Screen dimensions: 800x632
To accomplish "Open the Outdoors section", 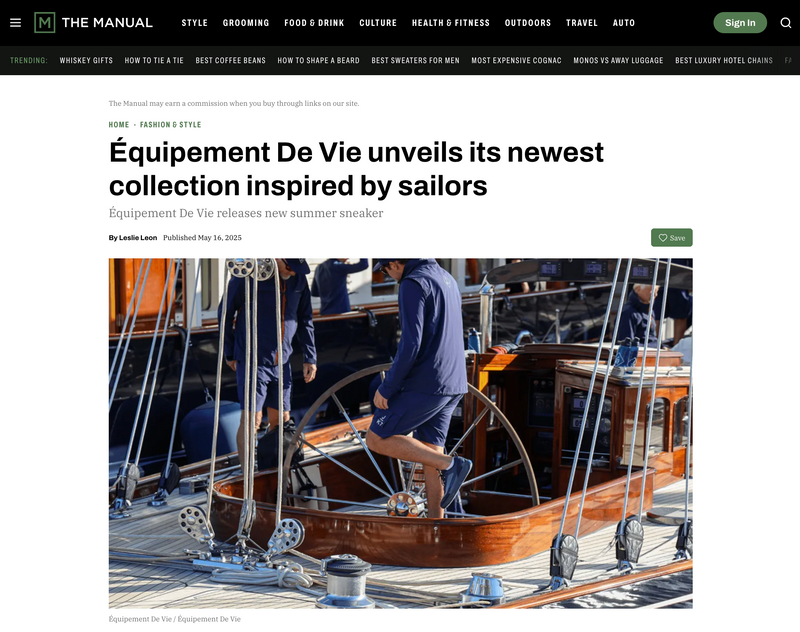I will point(528,23).
